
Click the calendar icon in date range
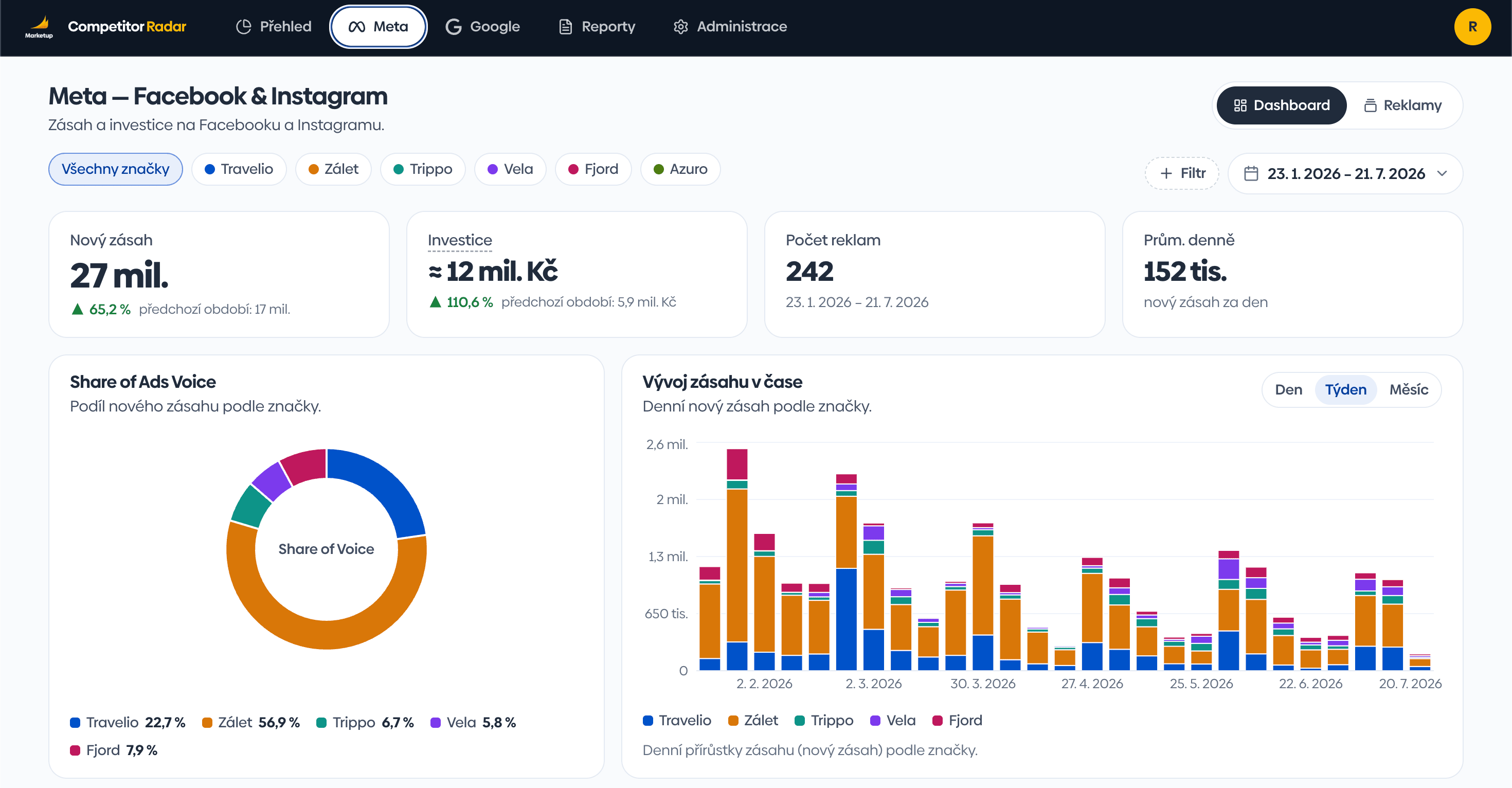point(1251,173)
